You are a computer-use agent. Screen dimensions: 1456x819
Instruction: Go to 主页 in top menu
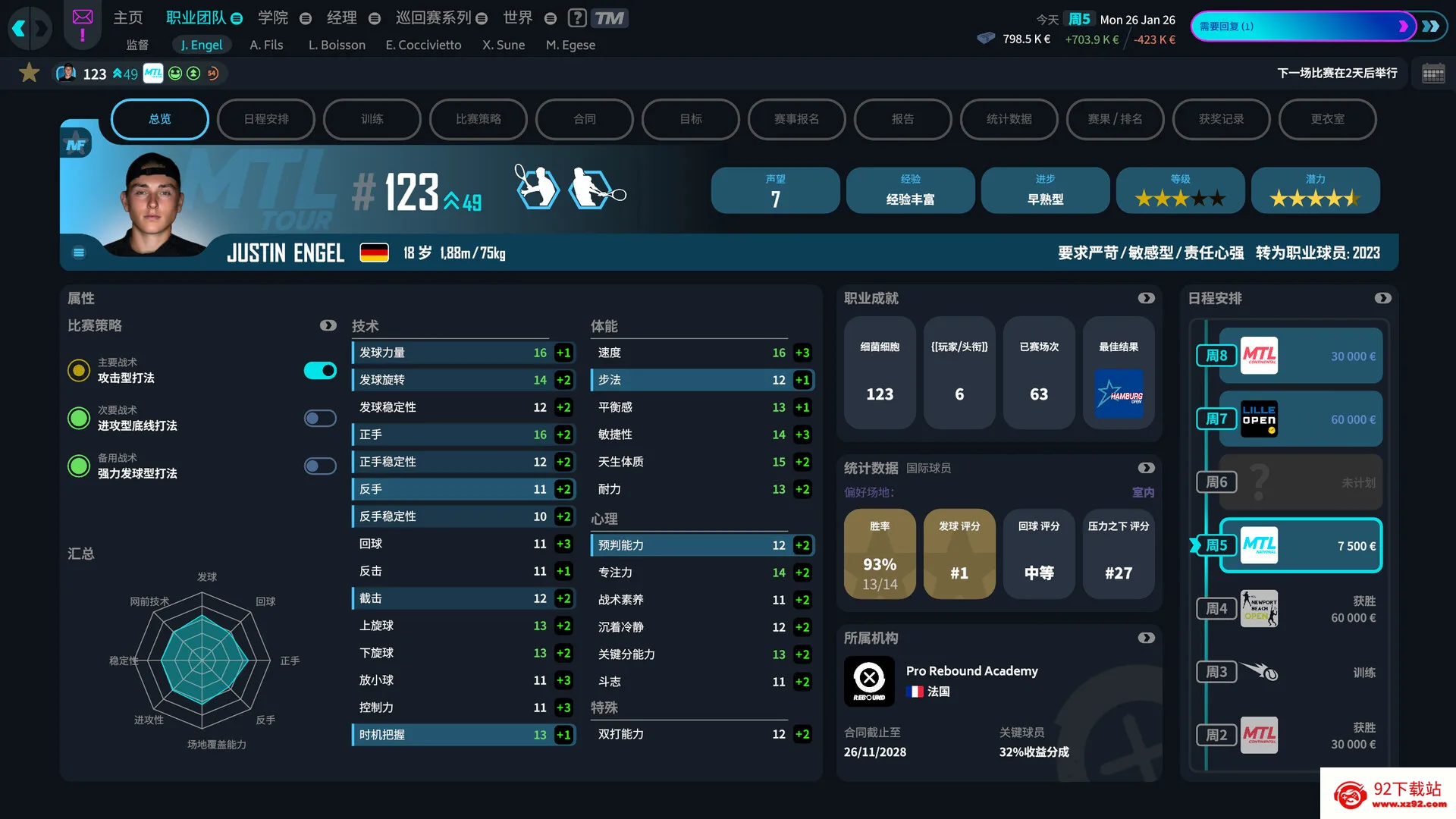coord(127,17)
